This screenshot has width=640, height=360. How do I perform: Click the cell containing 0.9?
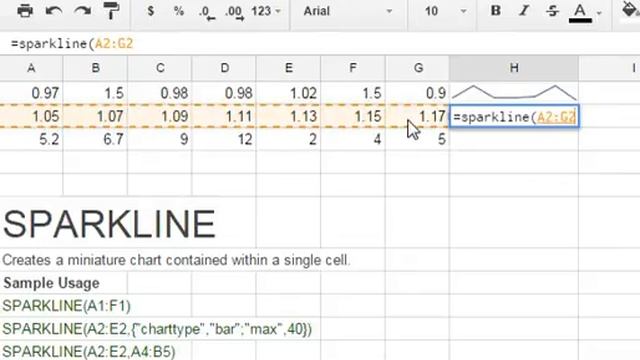click(418, 93)
